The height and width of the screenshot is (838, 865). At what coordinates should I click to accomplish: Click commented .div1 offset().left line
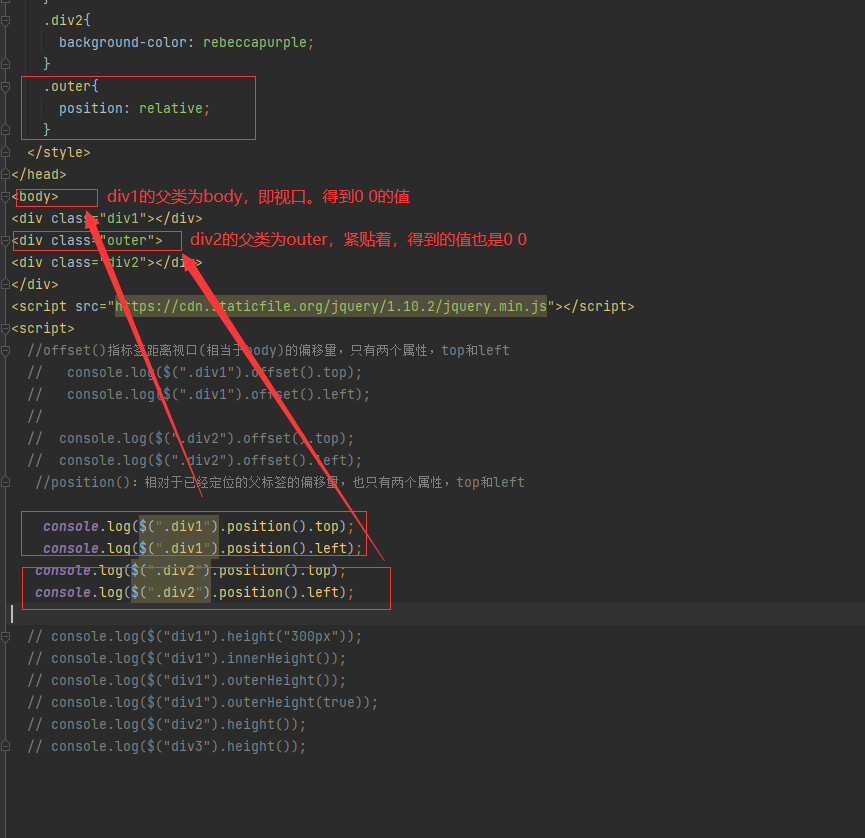[x=199, y=394]
